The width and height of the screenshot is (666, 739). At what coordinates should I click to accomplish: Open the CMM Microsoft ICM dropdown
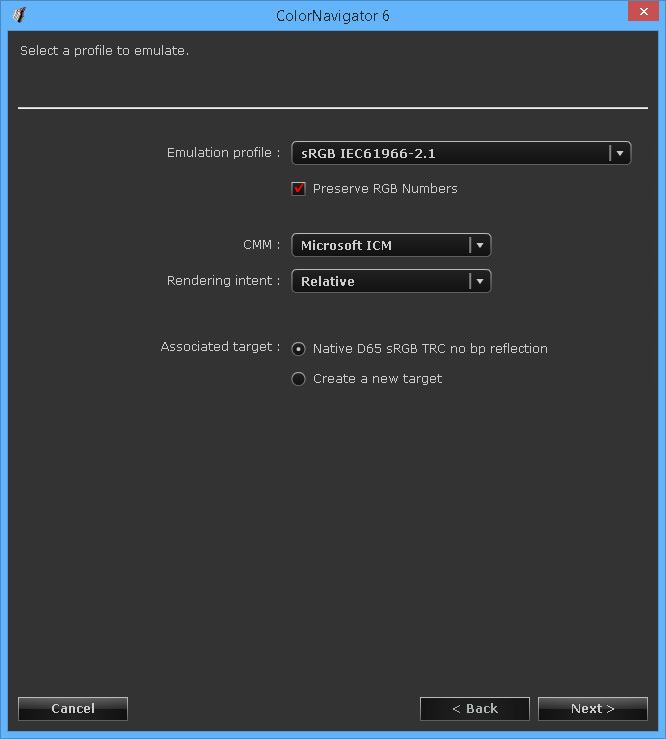(x=391, y=245)
